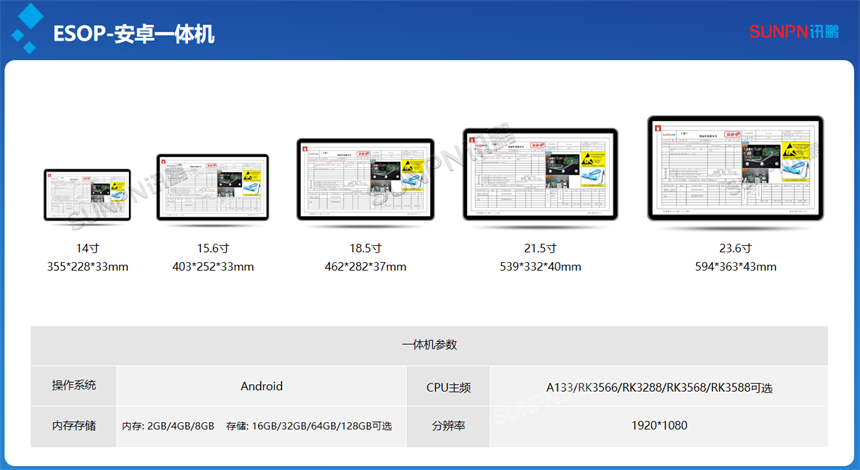This screenshot has width=860, height=470.
Task: Select the 14寸 device image
Action: point(87,195)
